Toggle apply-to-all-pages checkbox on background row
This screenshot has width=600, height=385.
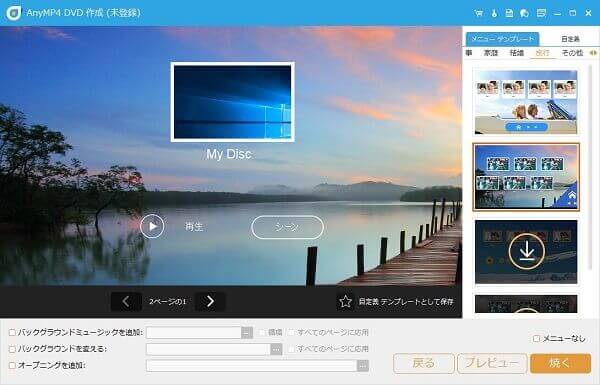[292, 349]
